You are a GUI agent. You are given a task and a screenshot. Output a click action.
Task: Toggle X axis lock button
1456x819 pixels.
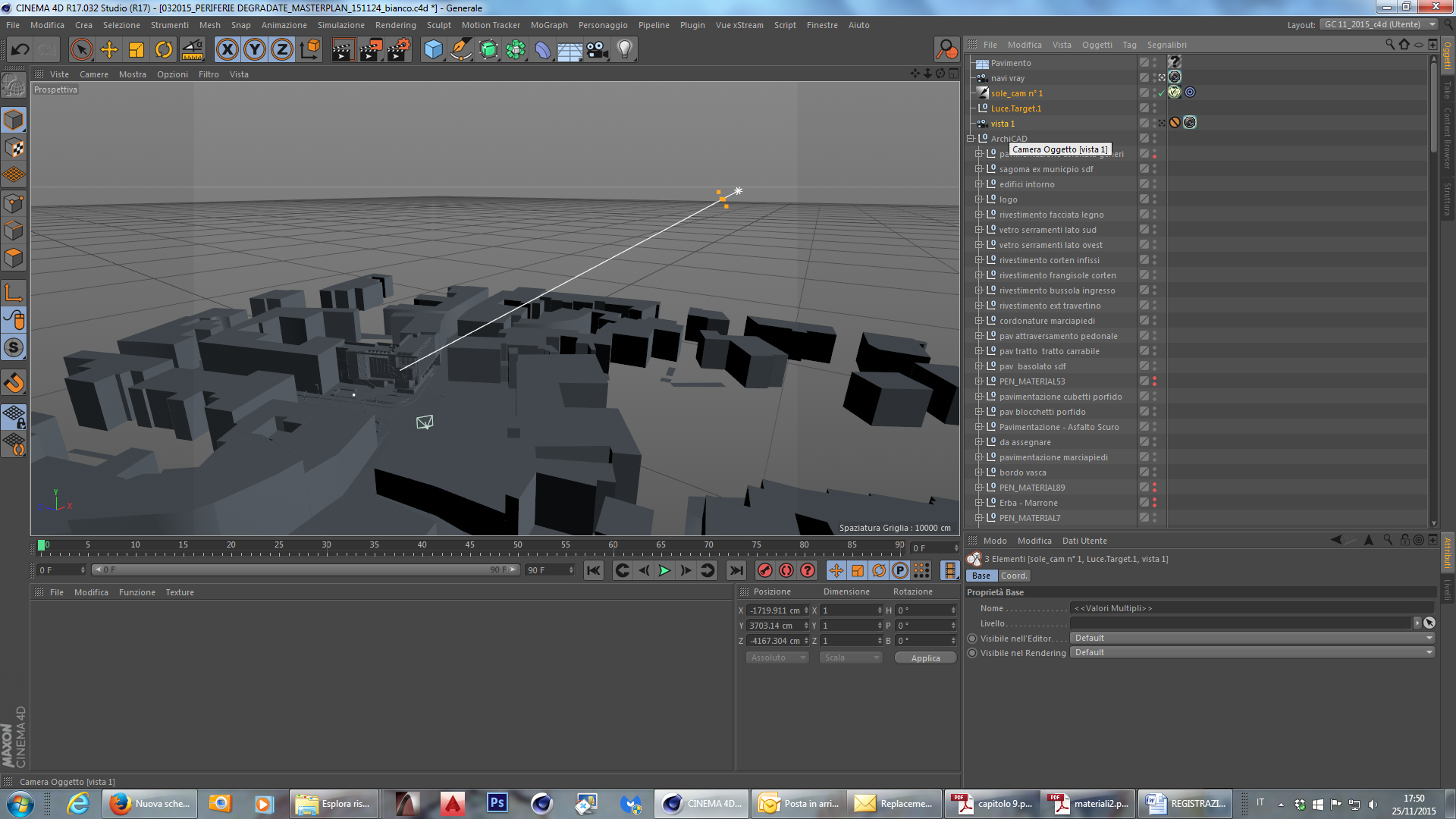[227, 50]
